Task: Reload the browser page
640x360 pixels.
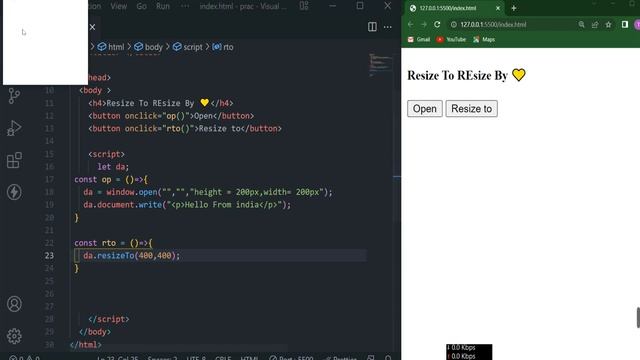Action: [x=437, y=24]
